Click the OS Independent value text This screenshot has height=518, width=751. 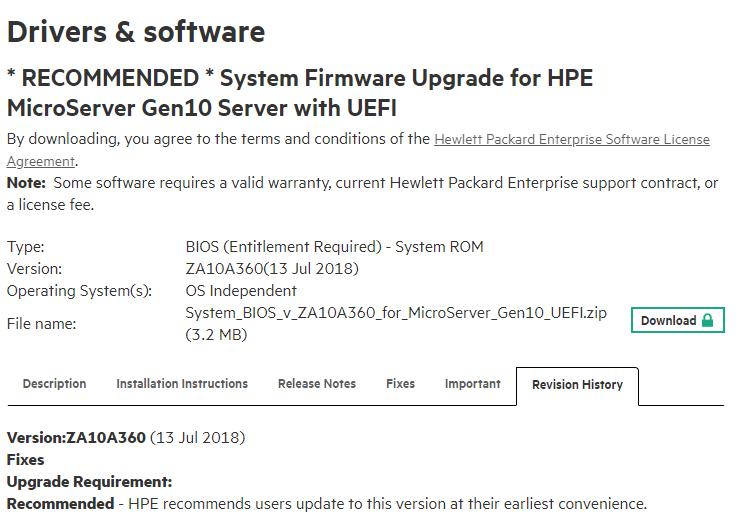241,291
